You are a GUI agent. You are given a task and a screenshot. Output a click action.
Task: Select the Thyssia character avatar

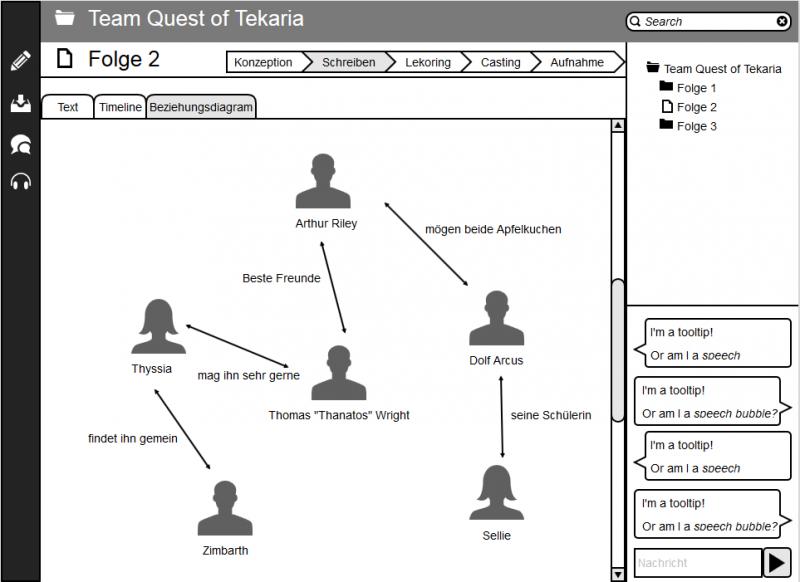(157, 327)
